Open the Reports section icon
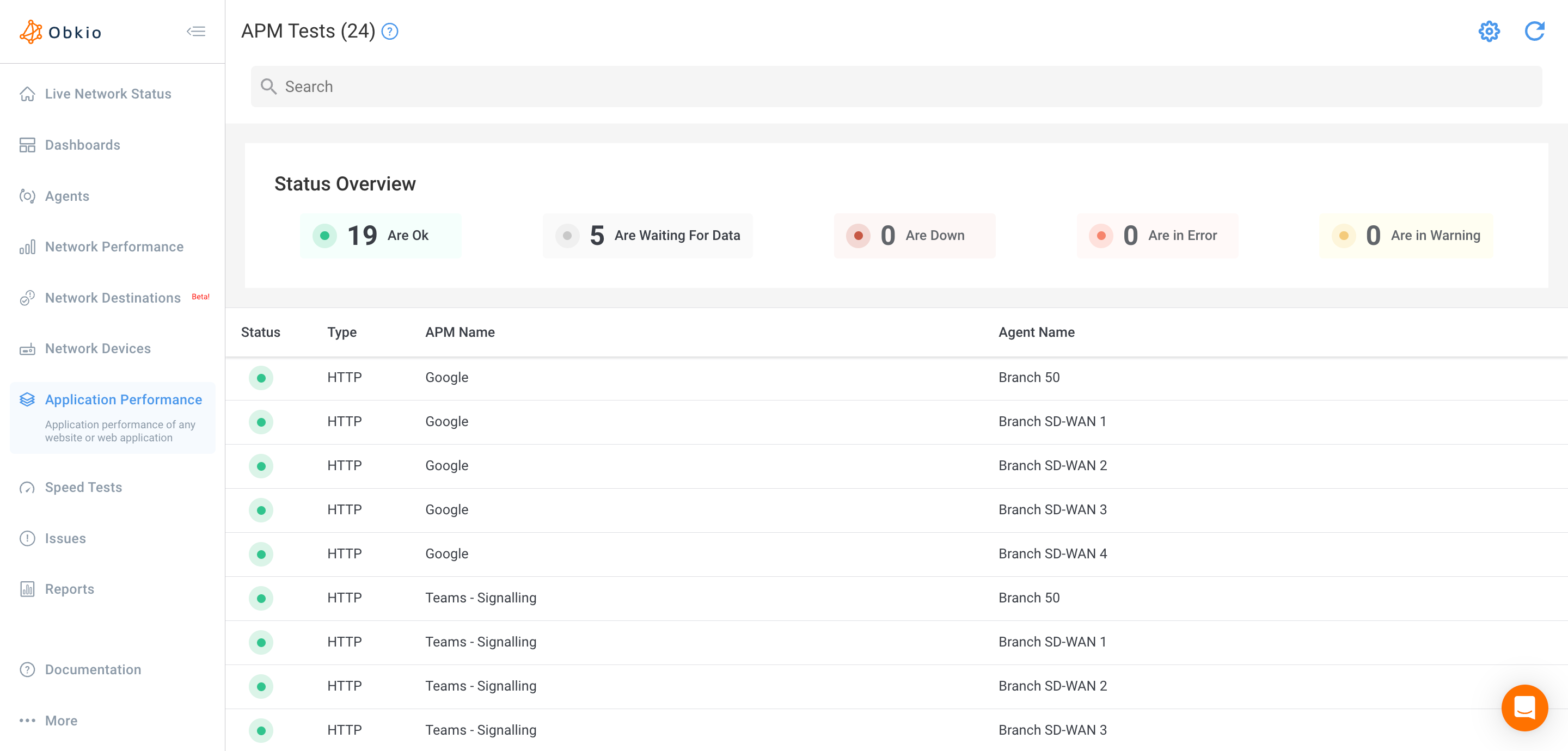This screenshot has width=1568, height=751. click(28, 588)
